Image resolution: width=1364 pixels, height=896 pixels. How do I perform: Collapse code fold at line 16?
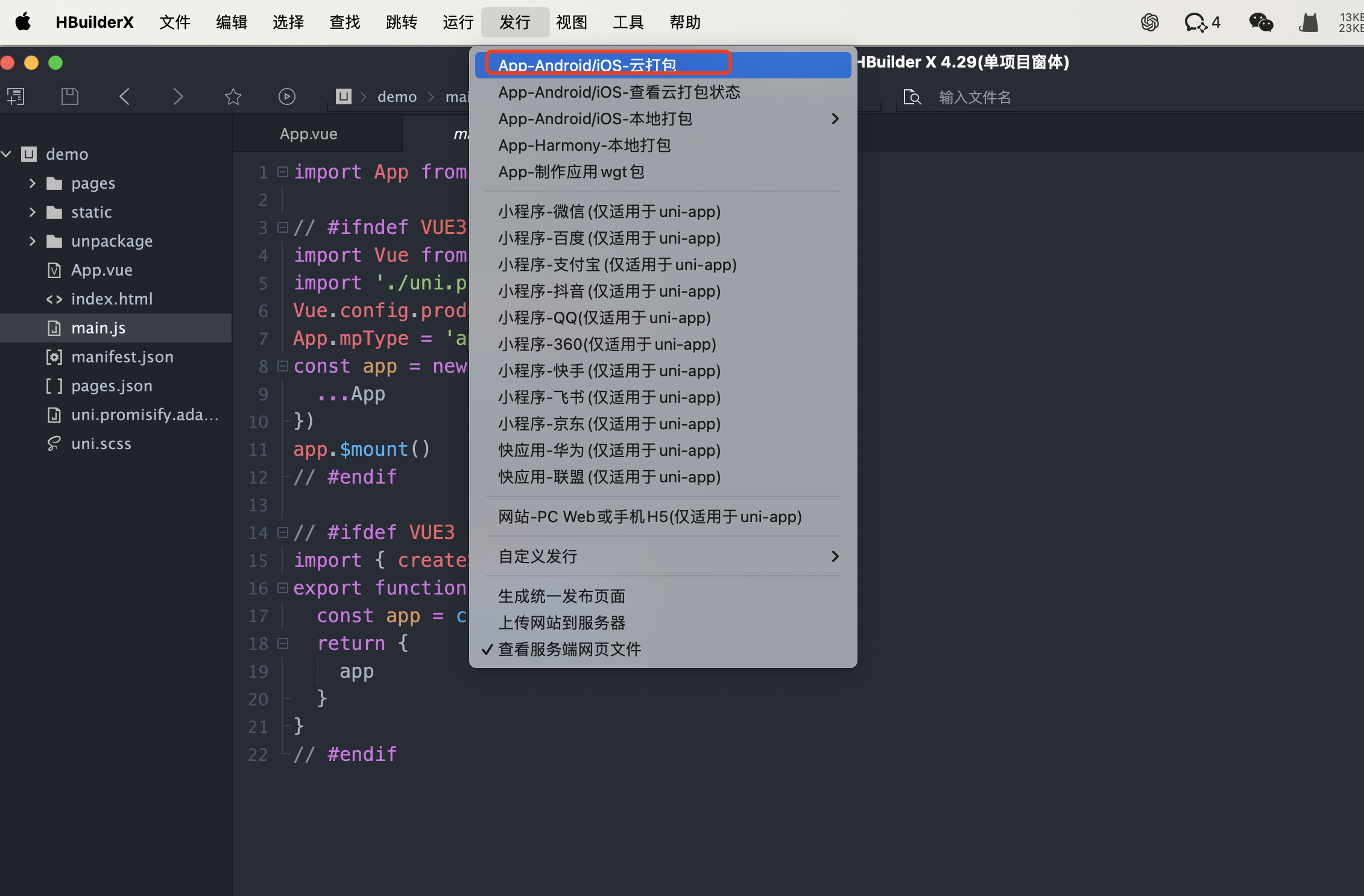click(x=282, y=587)
